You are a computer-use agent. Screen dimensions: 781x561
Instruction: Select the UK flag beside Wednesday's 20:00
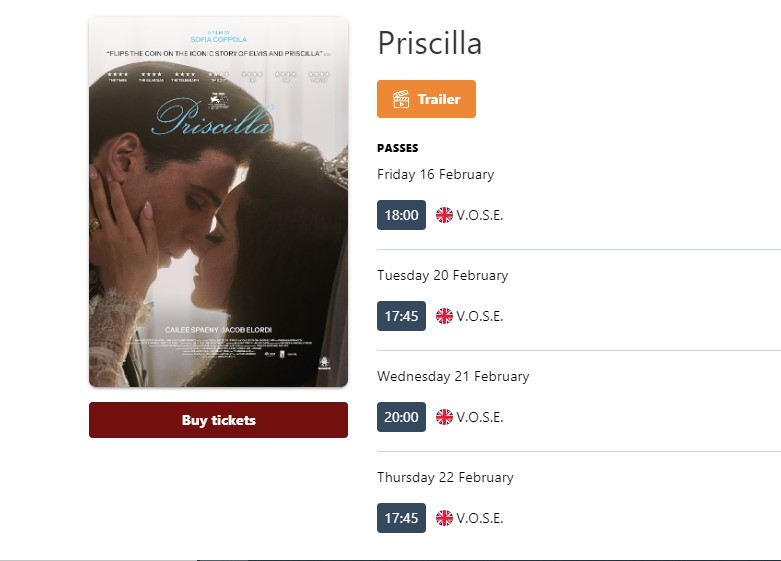click(x=444, y=417)
